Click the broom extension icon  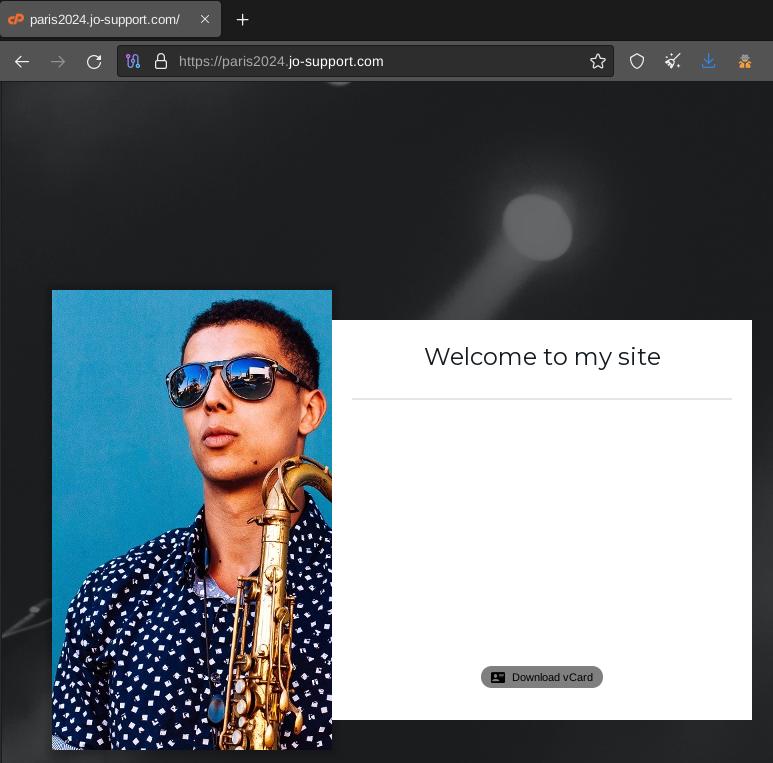pos(673,61)
